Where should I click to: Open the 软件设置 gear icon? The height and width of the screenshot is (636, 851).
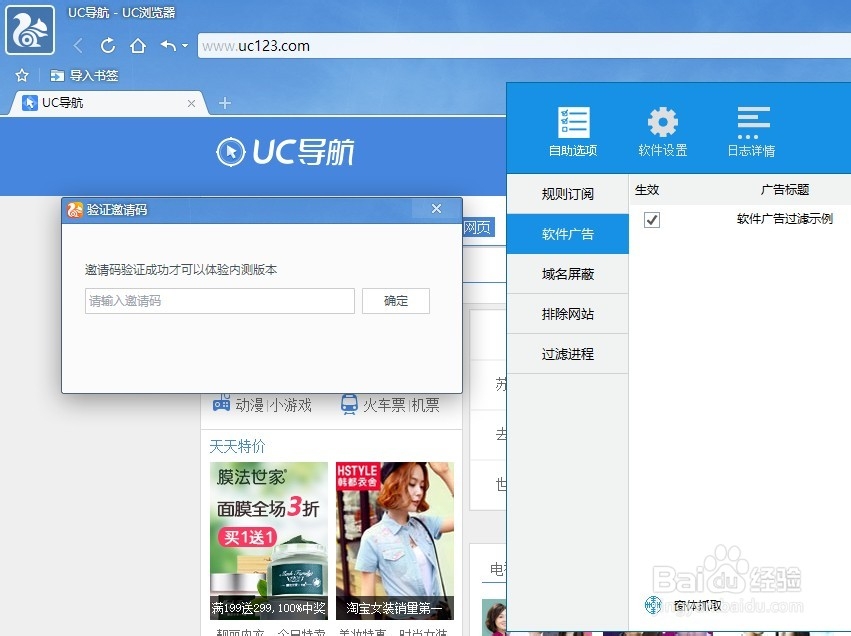pos(663,132)
